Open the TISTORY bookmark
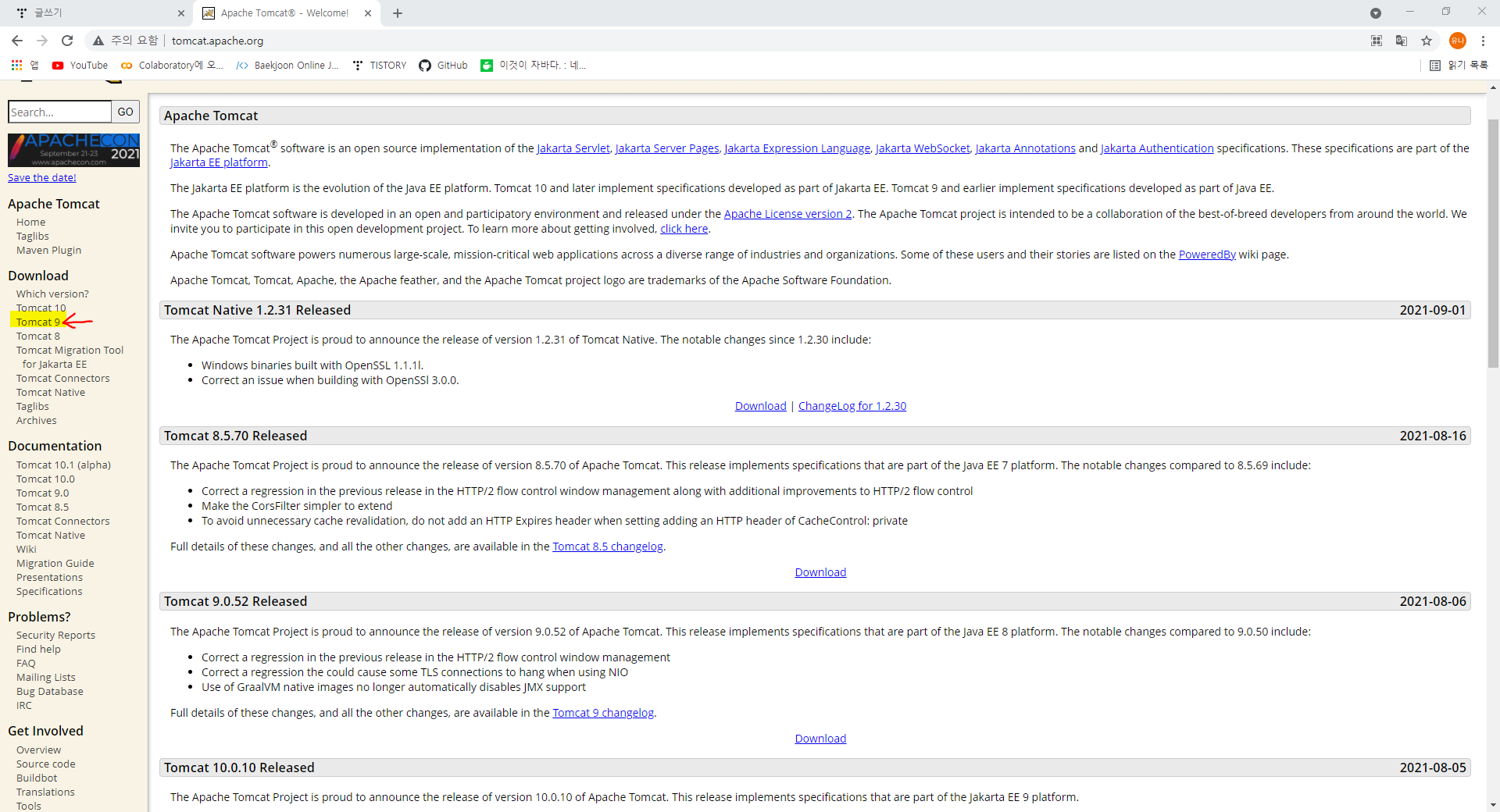The image size is (1500, 812). click(x=379, y=66)
